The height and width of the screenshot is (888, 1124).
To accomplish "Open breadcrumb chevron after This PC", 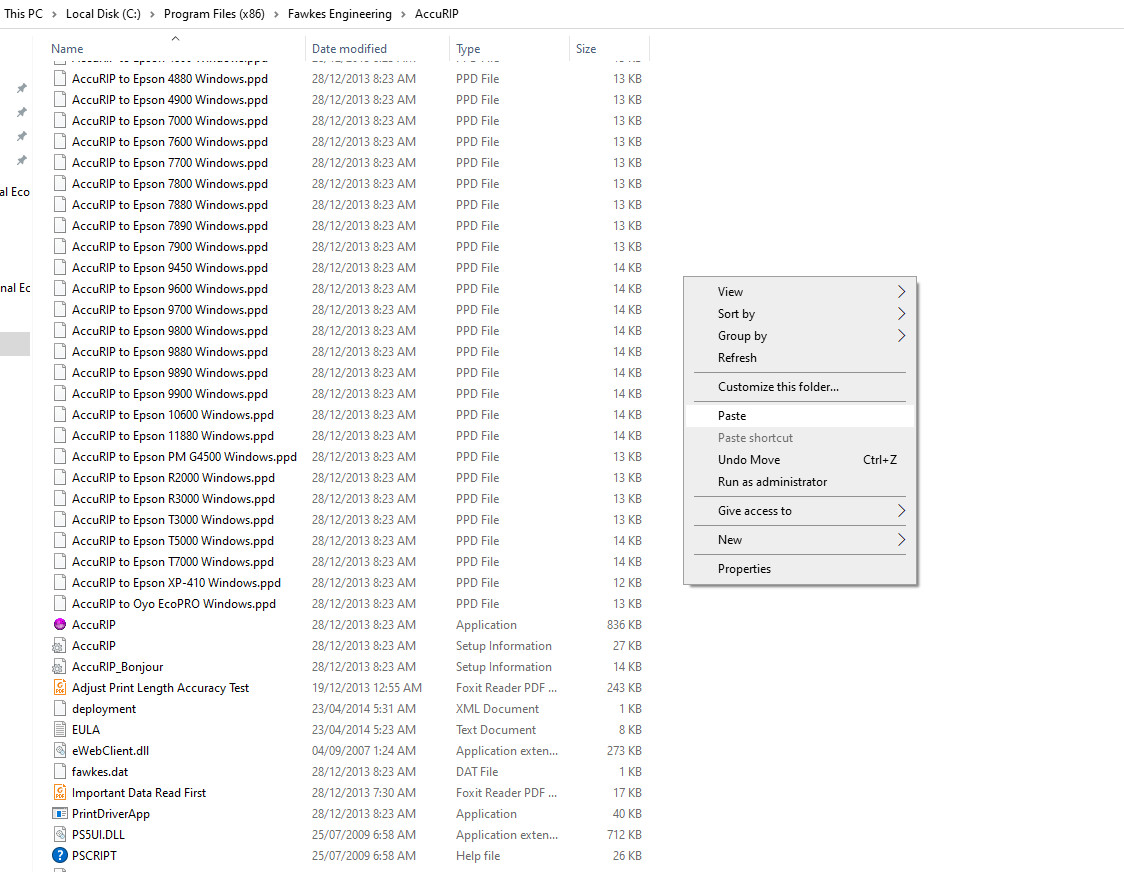I will [x=54, y=14].
